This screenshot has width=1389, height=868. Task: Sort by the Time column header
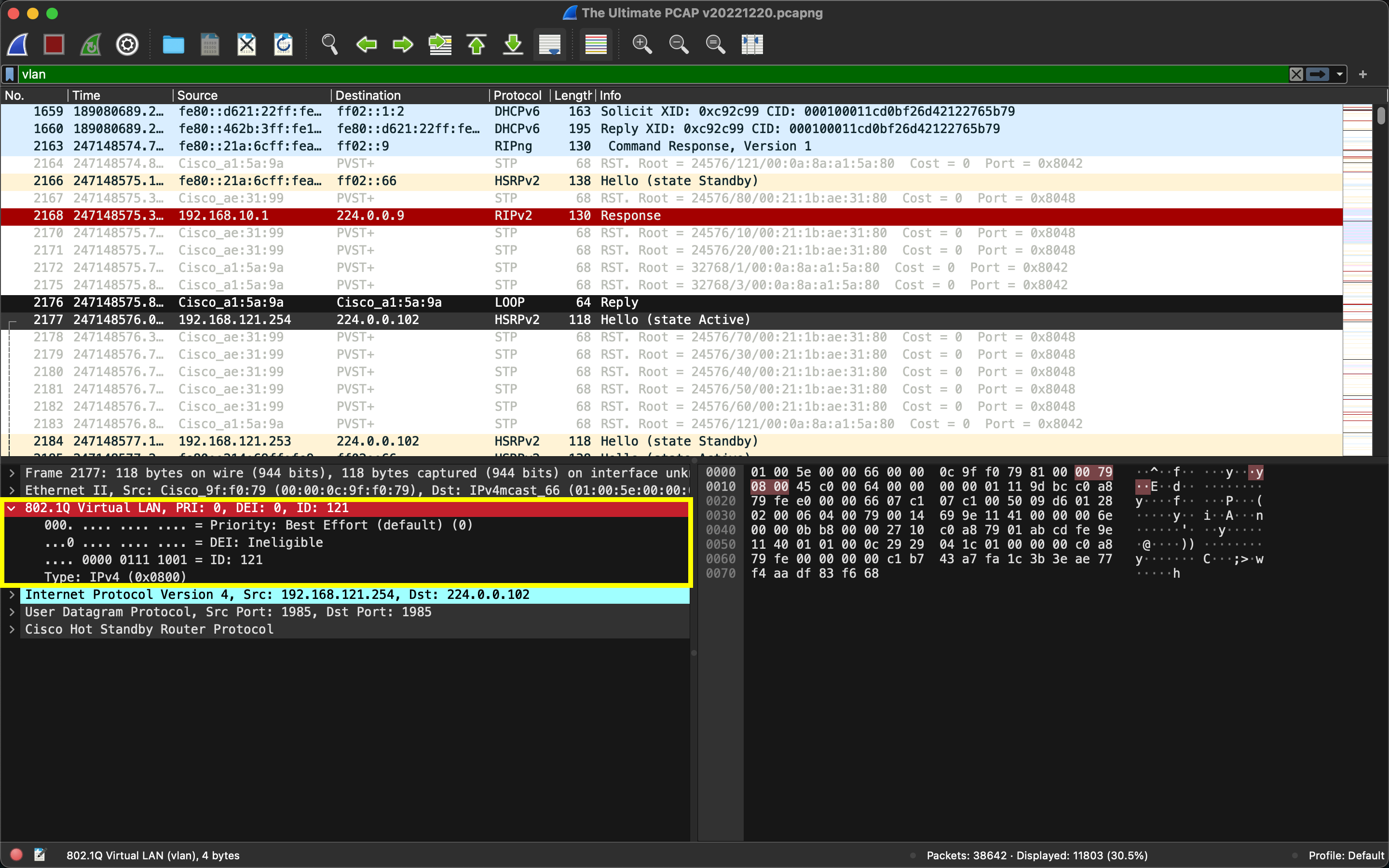click(121, 95)
